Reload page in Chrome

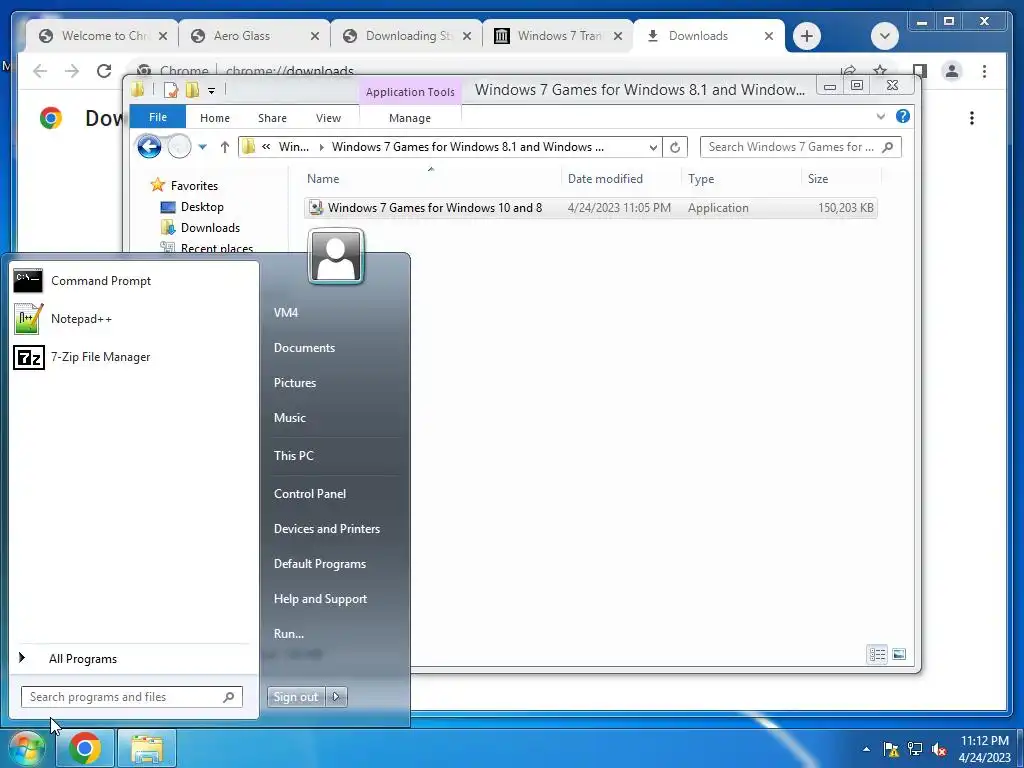[104, 71]
